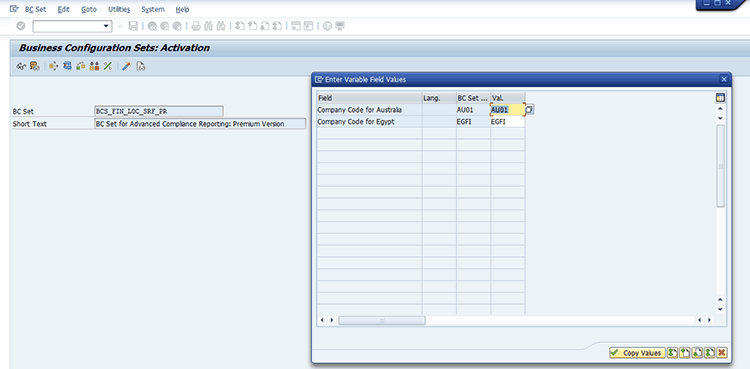The width and height of the screenshot is (750, 369).
Task: Open the Utilities menu
Action: (119, 9)
